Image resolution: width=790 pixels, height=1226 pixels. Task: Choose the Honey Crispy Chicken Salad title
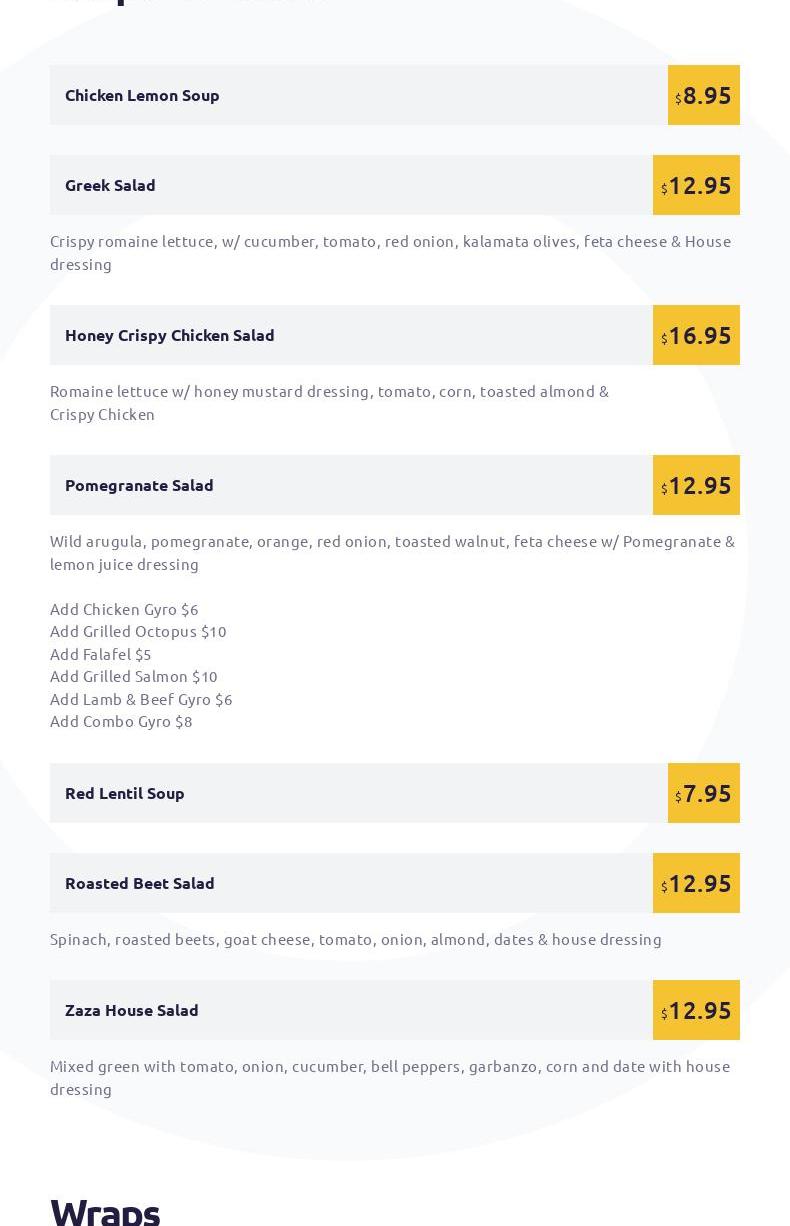click(169, 335)
